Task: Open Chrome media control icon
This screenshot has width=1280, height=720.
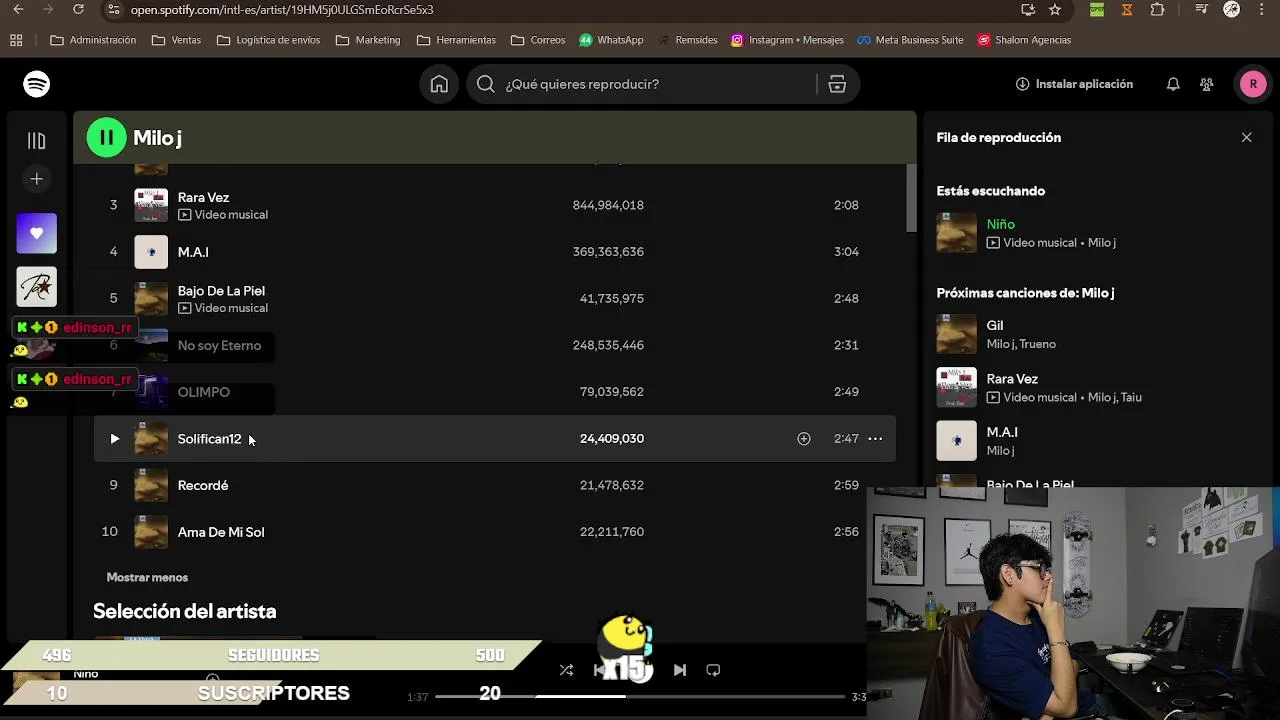Action: (x=1202, y=10)
